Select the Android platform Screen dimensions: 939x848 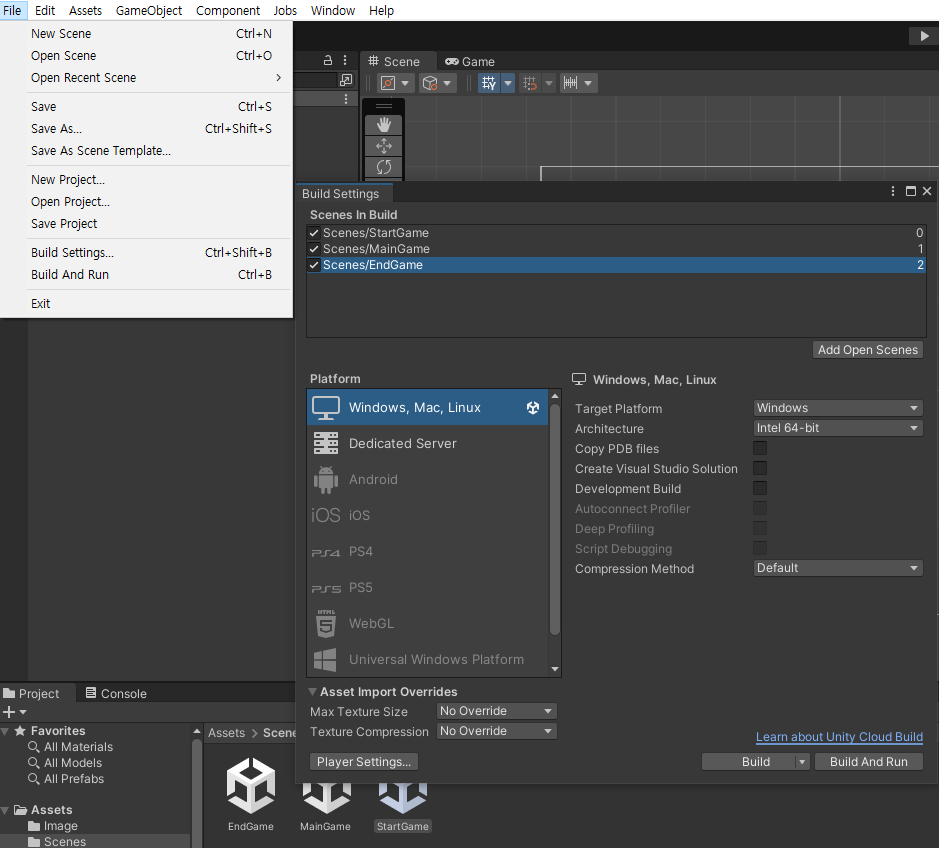428,480
